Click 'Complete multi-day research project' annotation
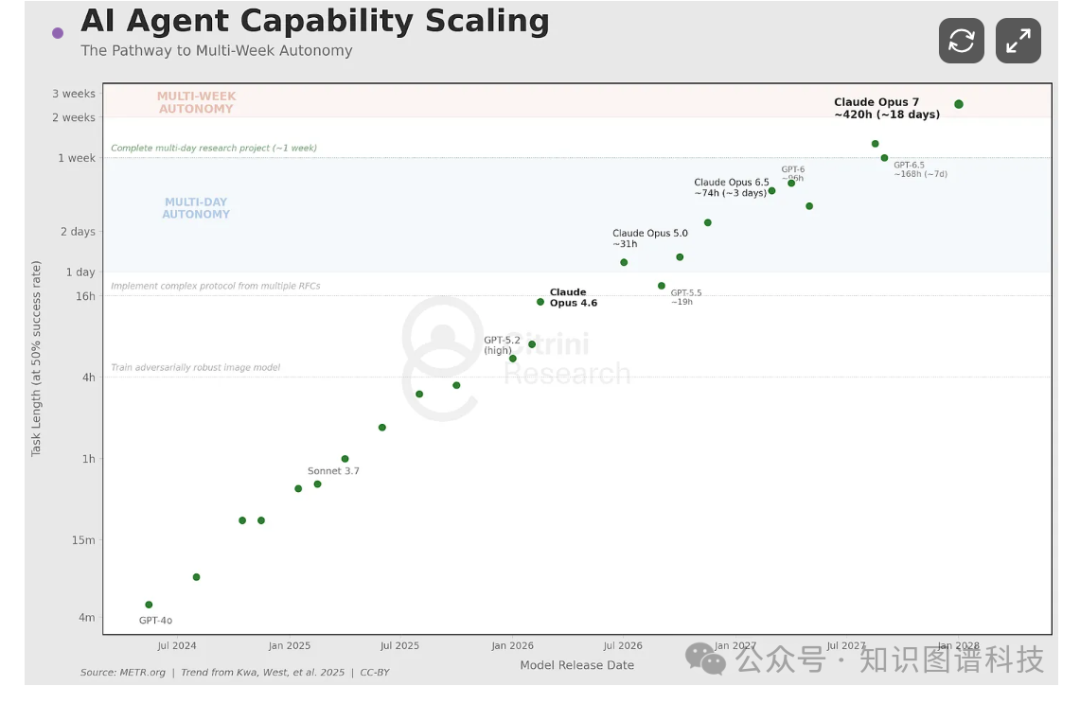Screen dimensions: 1080x703 pos(214,148)
